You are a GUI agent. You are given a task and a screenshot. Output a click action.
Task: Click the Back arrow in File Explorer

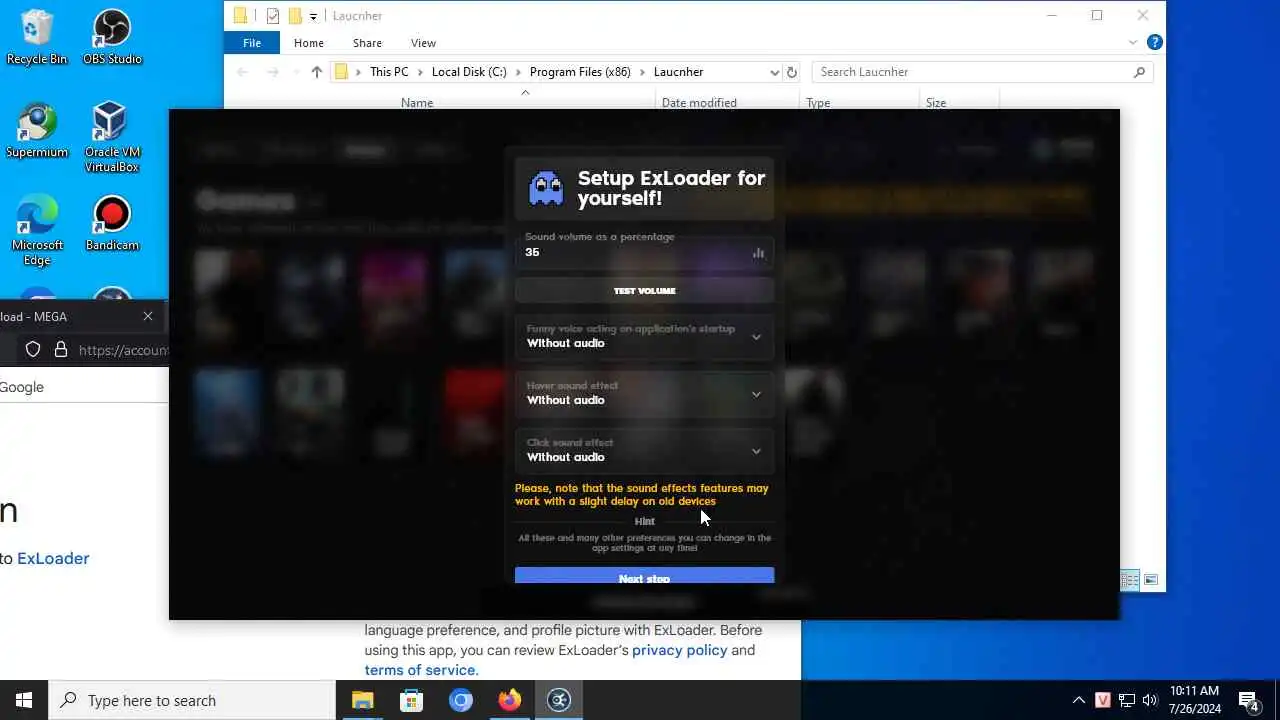(x=242, y=72)
